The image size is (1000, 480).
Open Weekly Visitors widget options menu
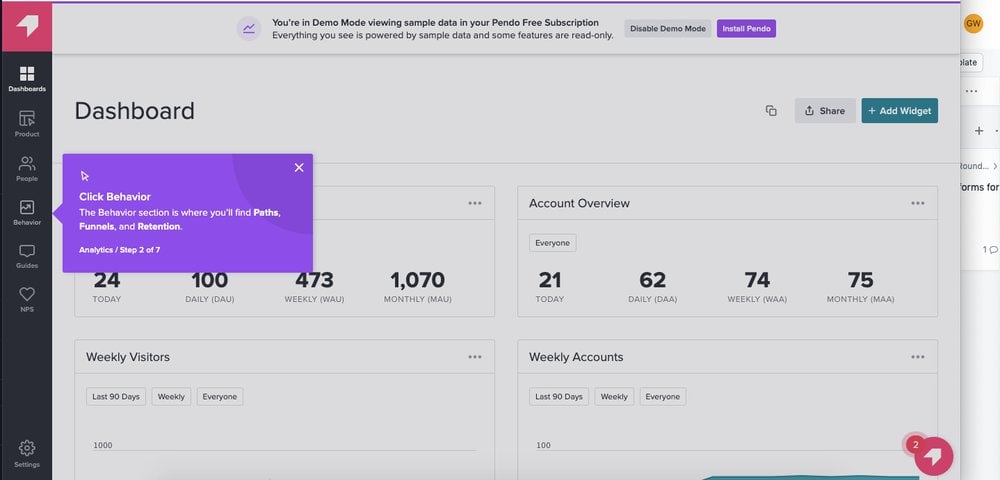pos(474,357)
